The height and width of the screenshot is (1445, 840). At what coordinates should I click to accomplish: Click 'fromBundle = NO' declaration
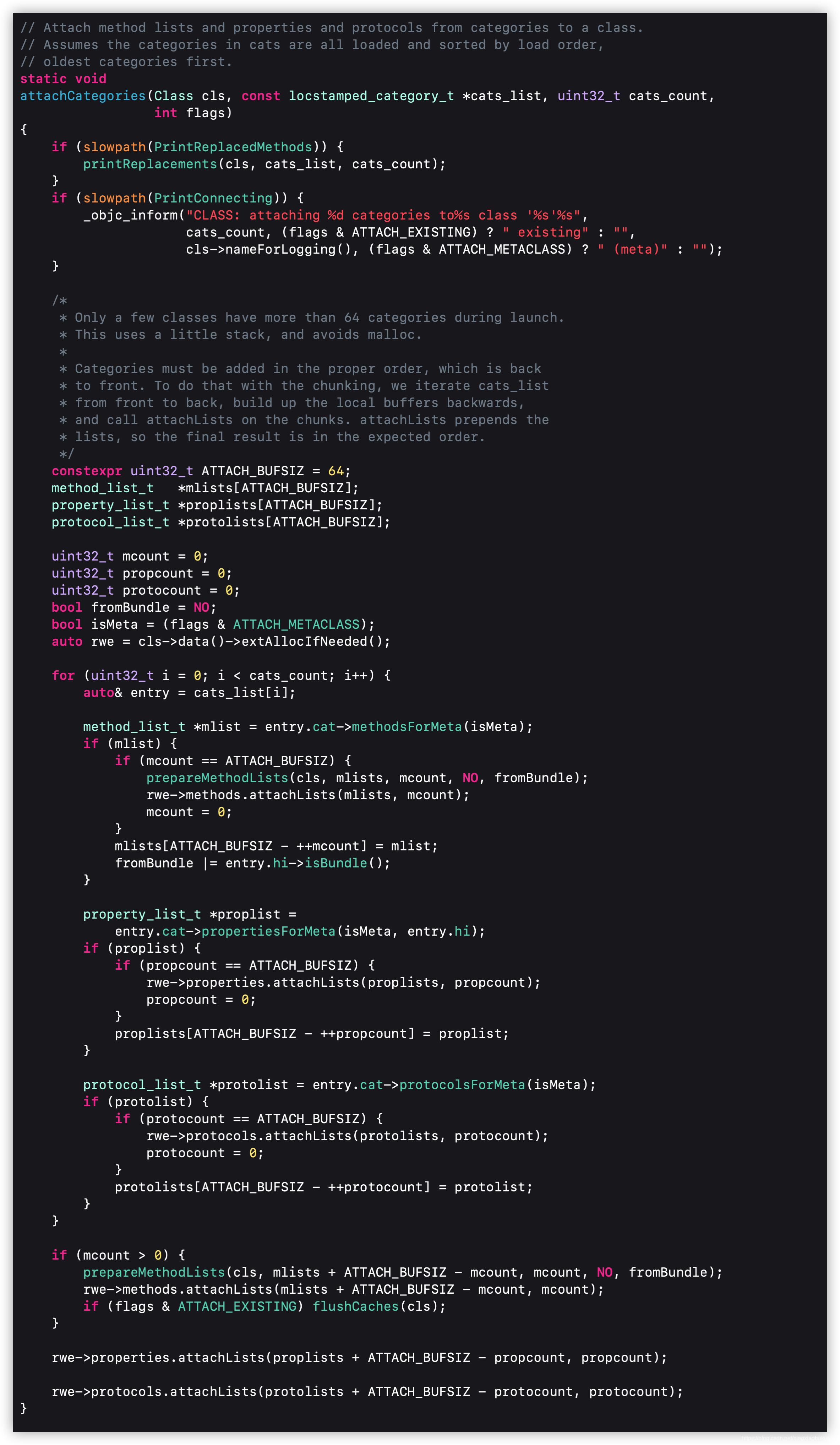134,607
